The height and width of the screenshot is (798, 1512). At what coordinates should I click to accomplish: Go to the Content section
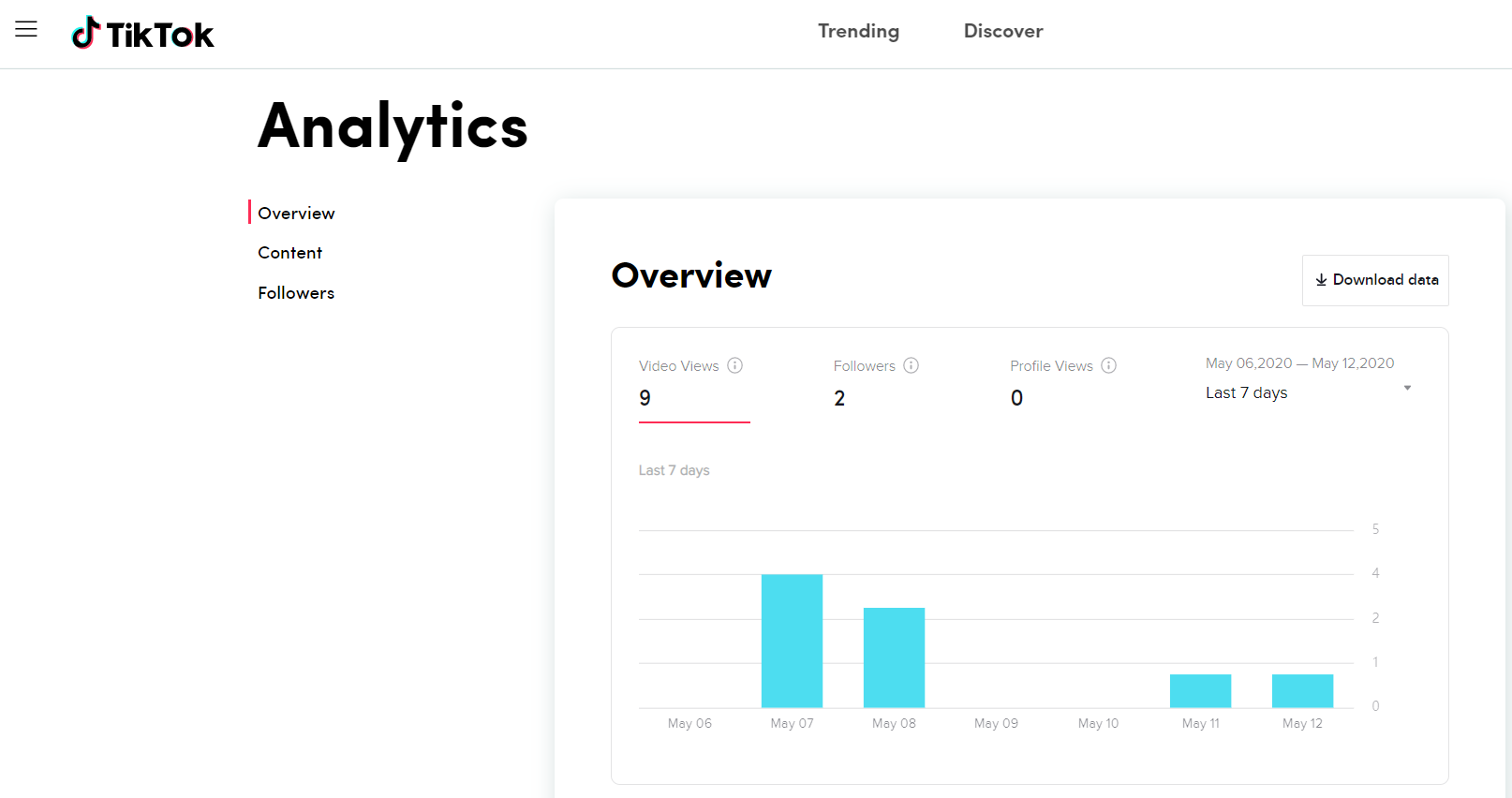coord(289,253)
